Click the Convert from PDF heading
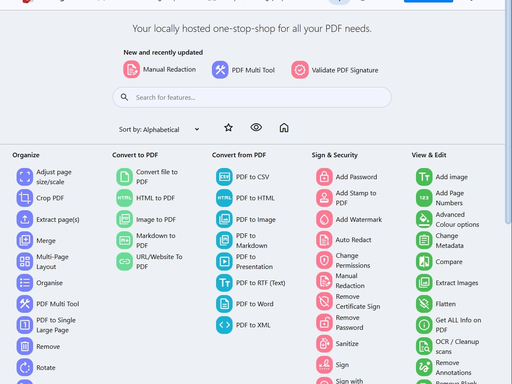The height and width of the screenshot is (384, 512). [x=239, y=155]
